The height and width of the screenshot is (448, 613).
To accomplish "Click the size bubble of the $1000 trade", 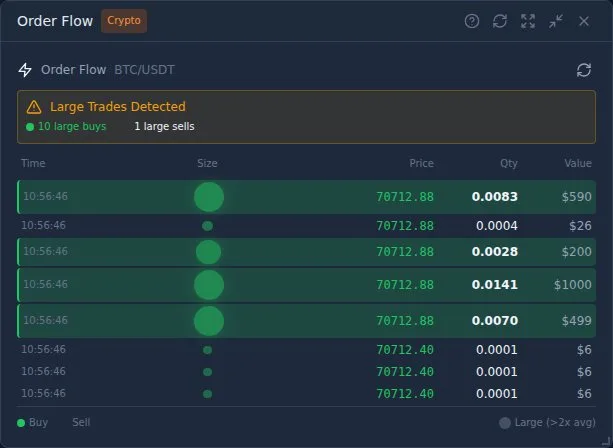I will (x=209, y=285).
